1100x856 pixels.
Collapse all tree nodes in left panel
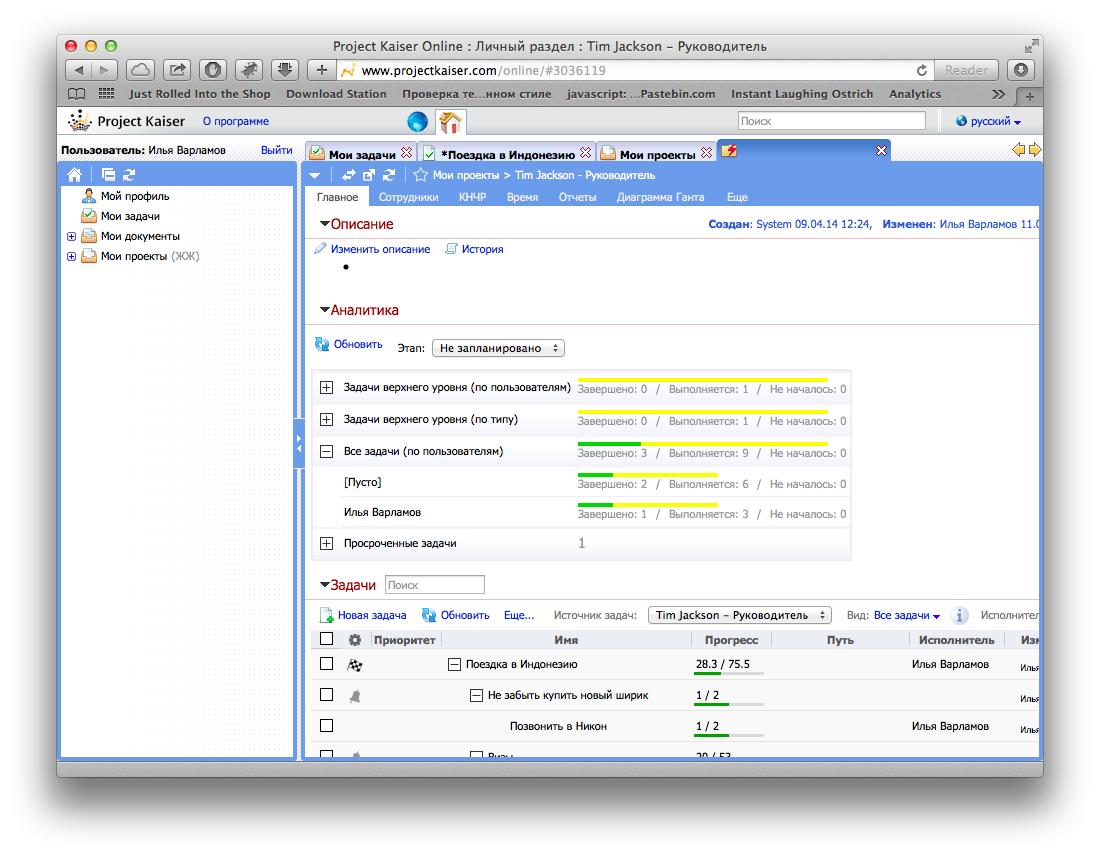pos(108,175)
